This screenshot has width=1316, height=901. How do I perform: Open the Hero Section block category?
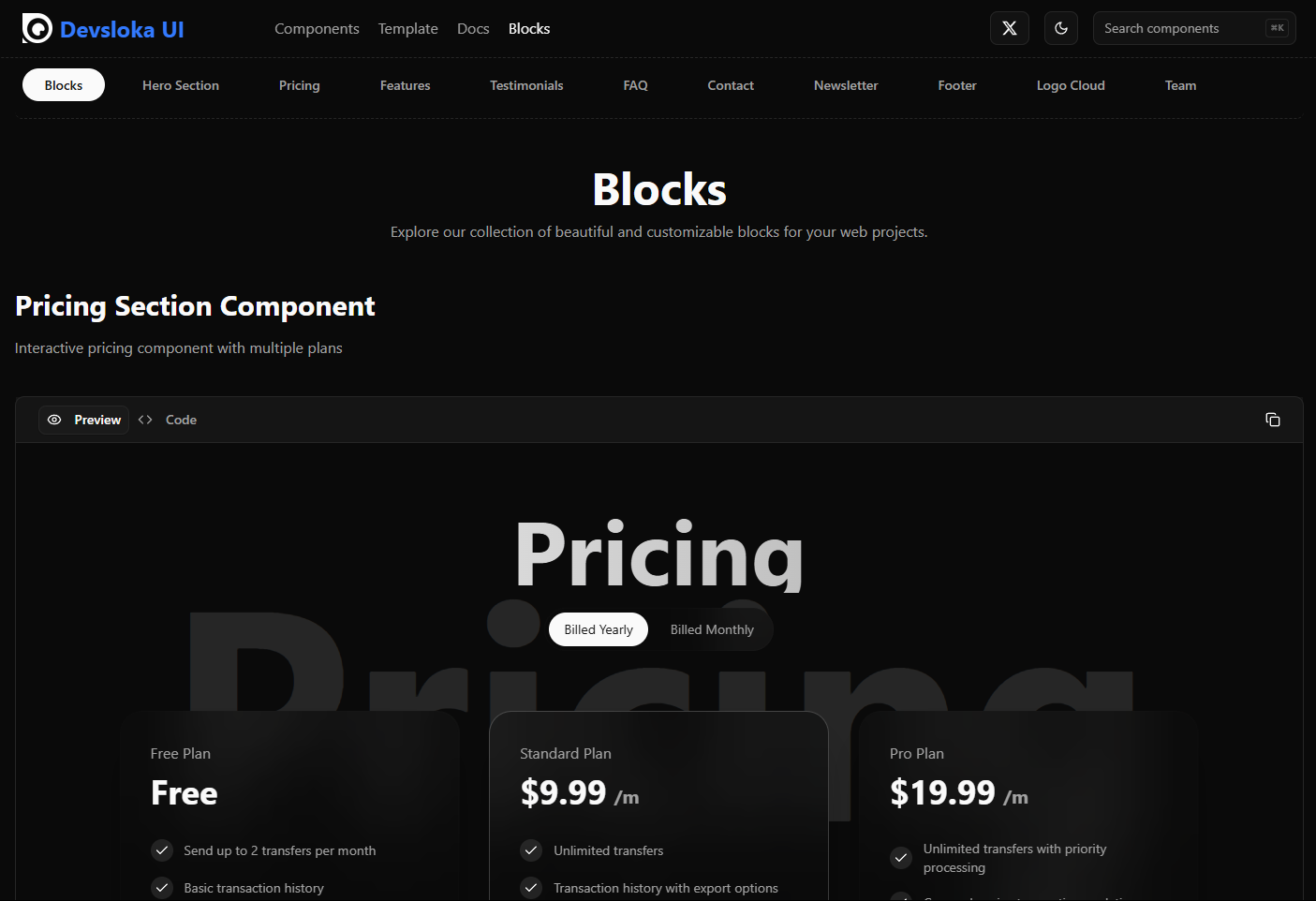pos(180,84)
